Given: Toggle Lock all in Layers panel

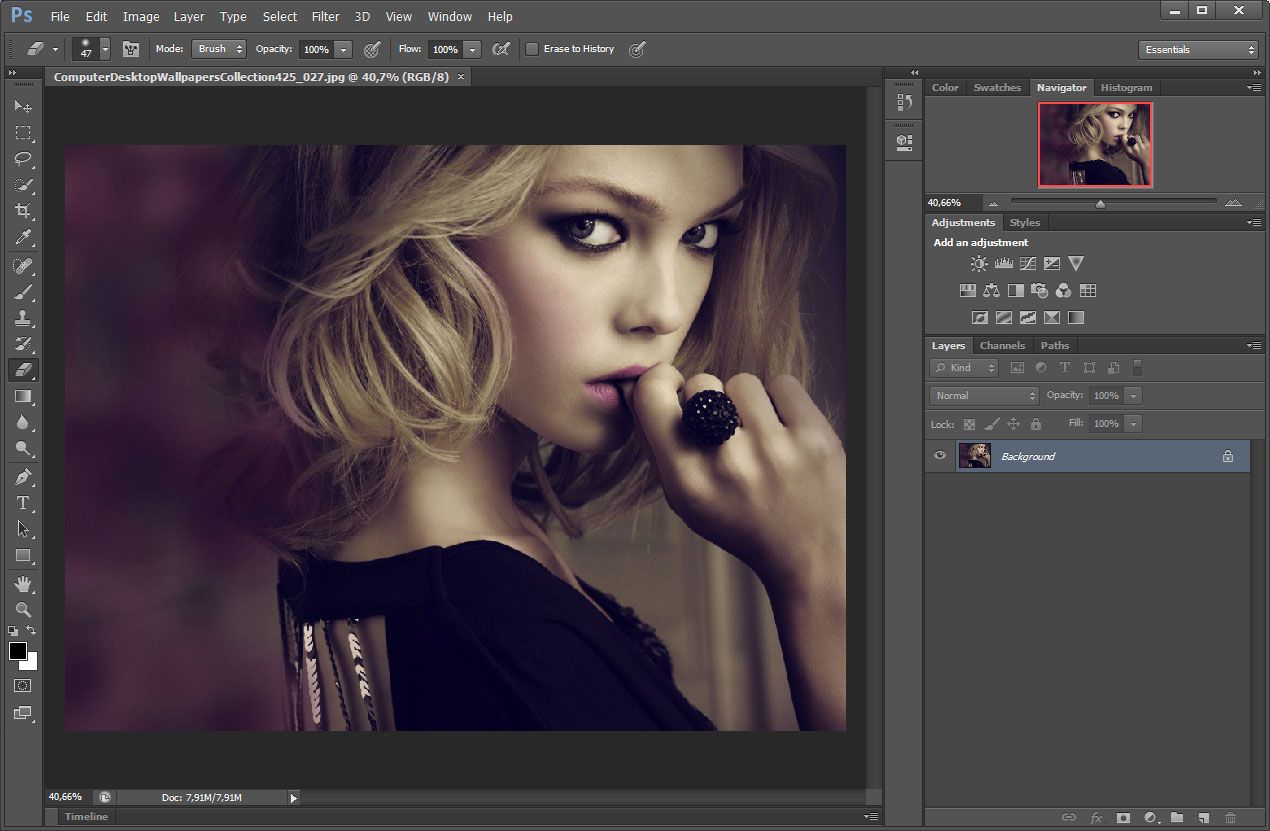Looking at the screenshot, I should click(1036, 424).
